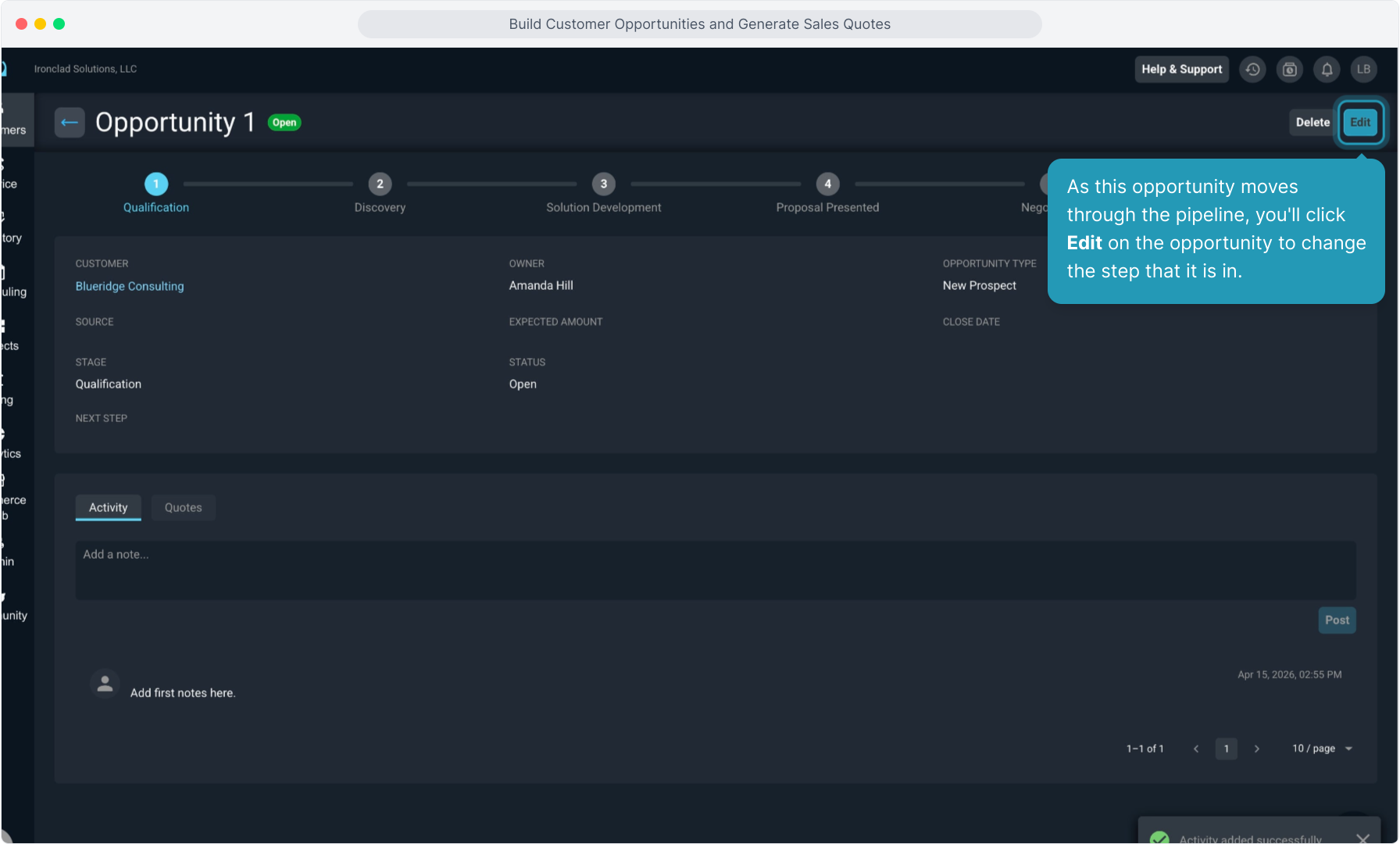
Task: Go to previous page of activity
Action: pos(1196,749)
